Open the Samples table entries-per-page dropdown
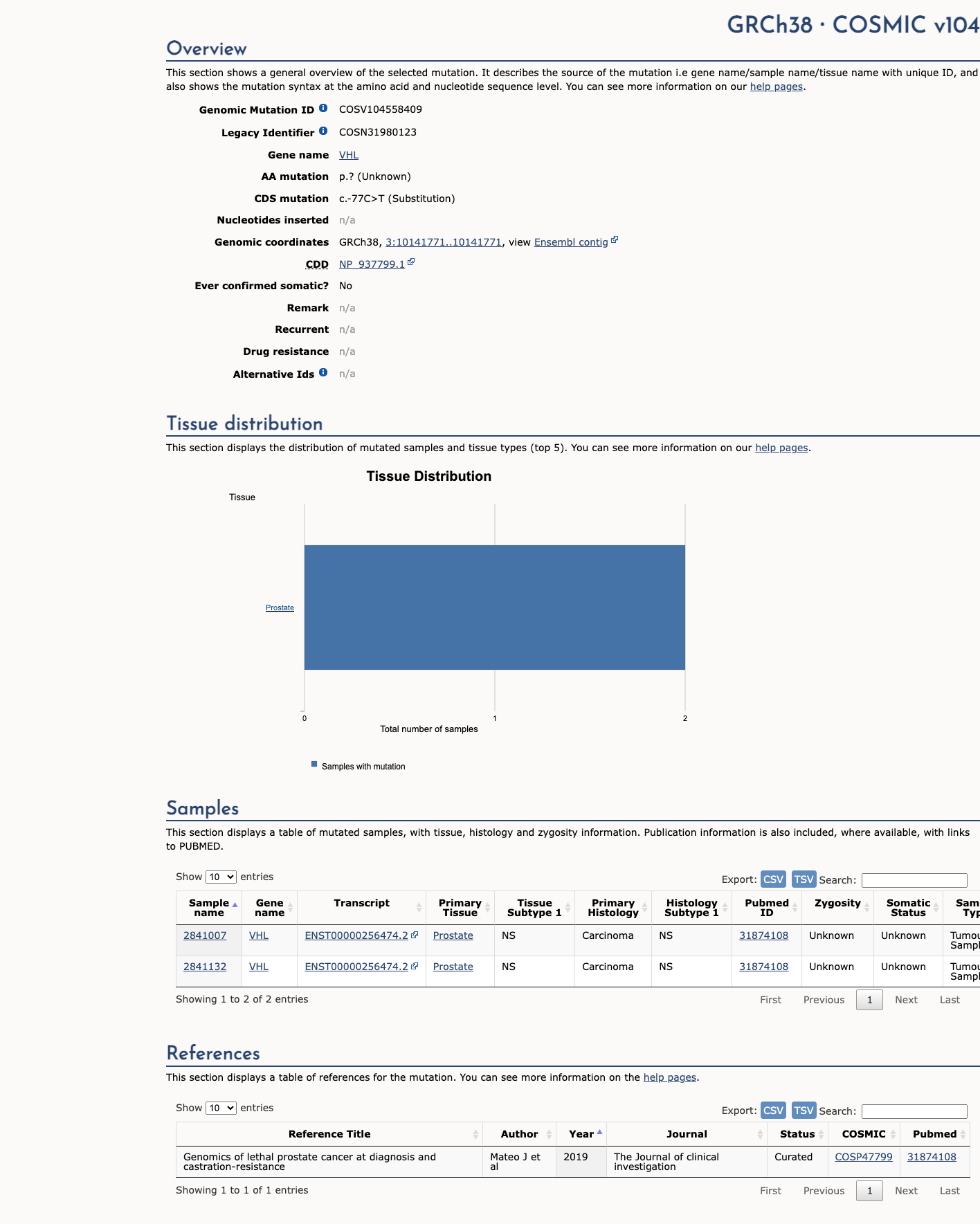This screenshot has width=980, height=1224. pos(221,877)
